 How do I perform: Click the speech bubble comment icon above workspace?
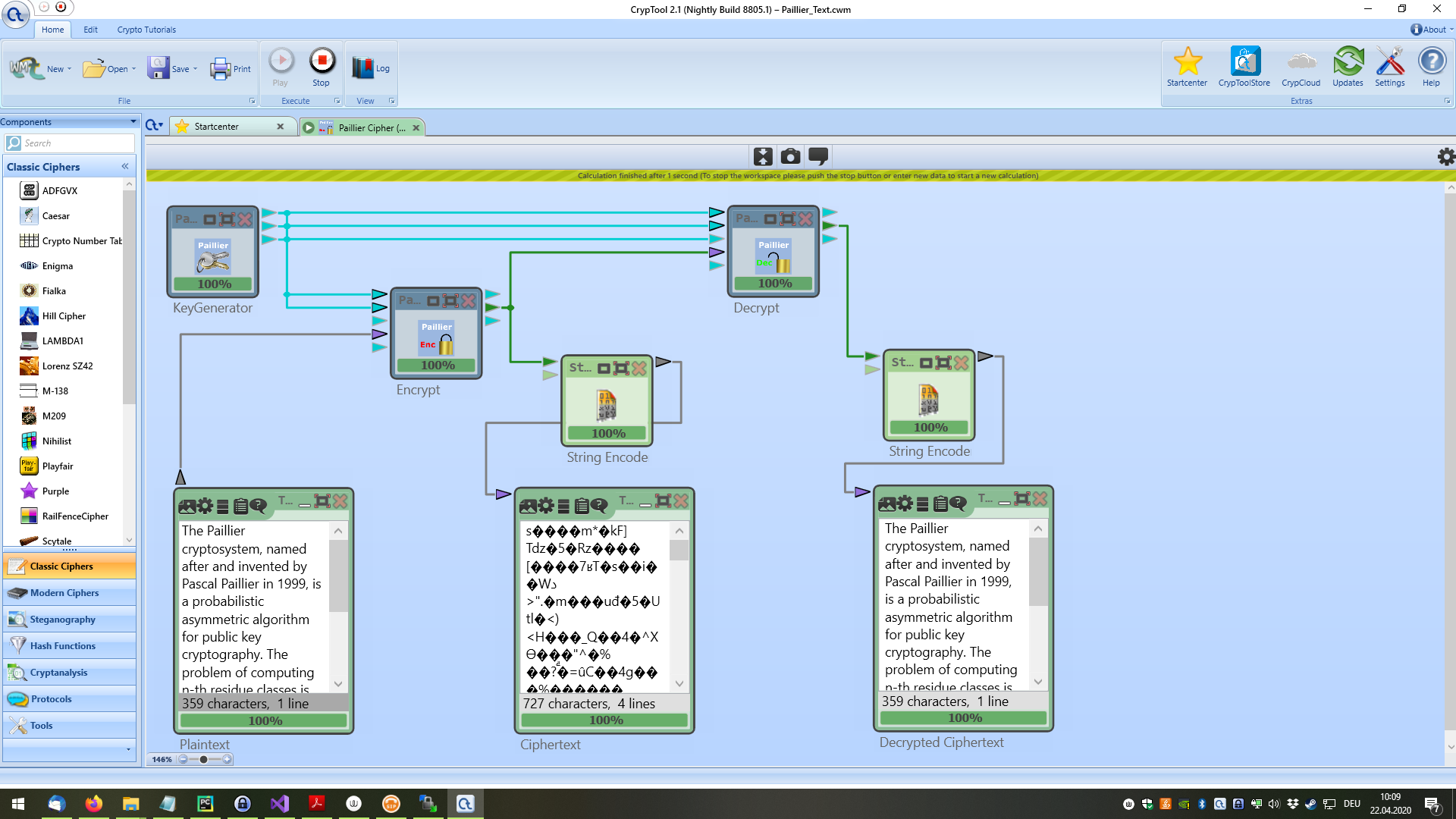[818, 156]
